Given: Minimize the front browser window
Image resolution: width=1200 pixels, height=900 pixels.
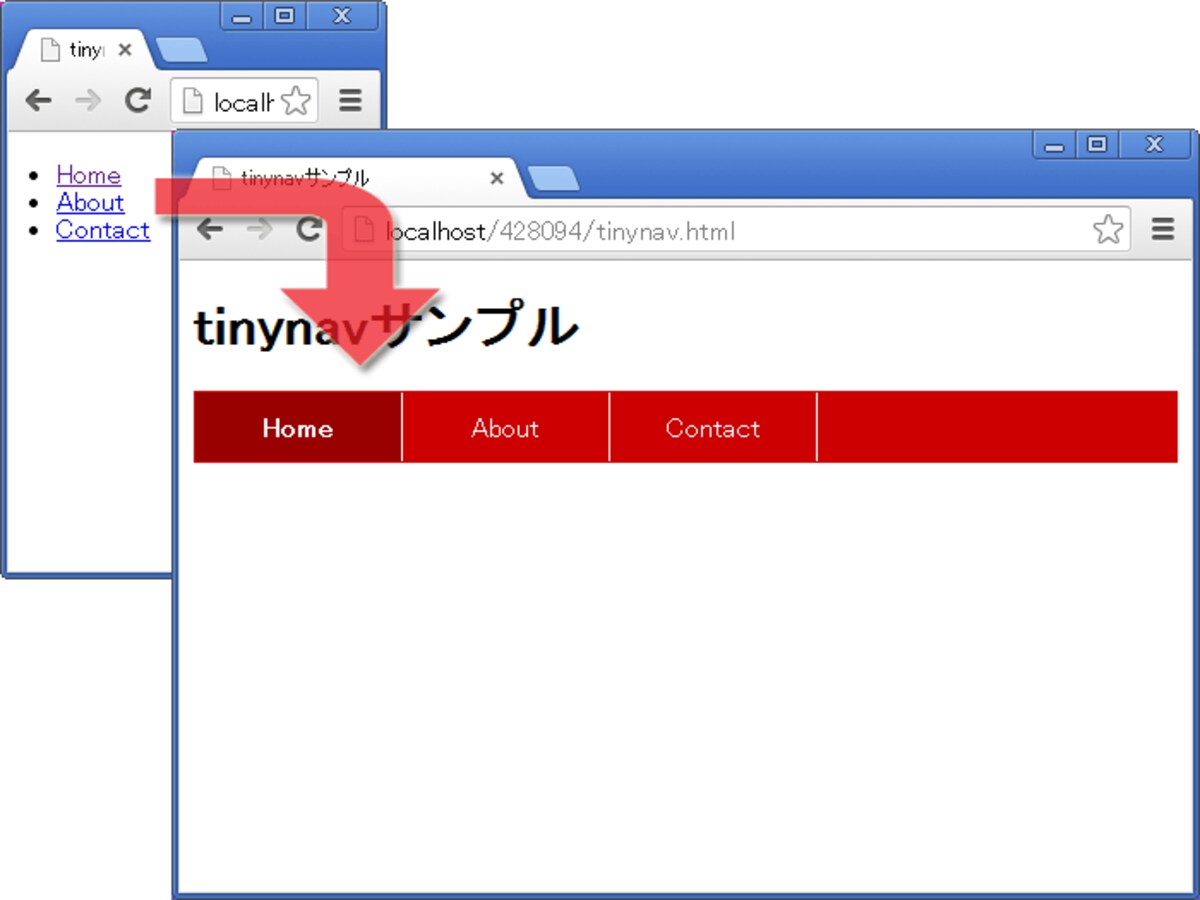Looking at the screenshot, I should (1054, 145).
